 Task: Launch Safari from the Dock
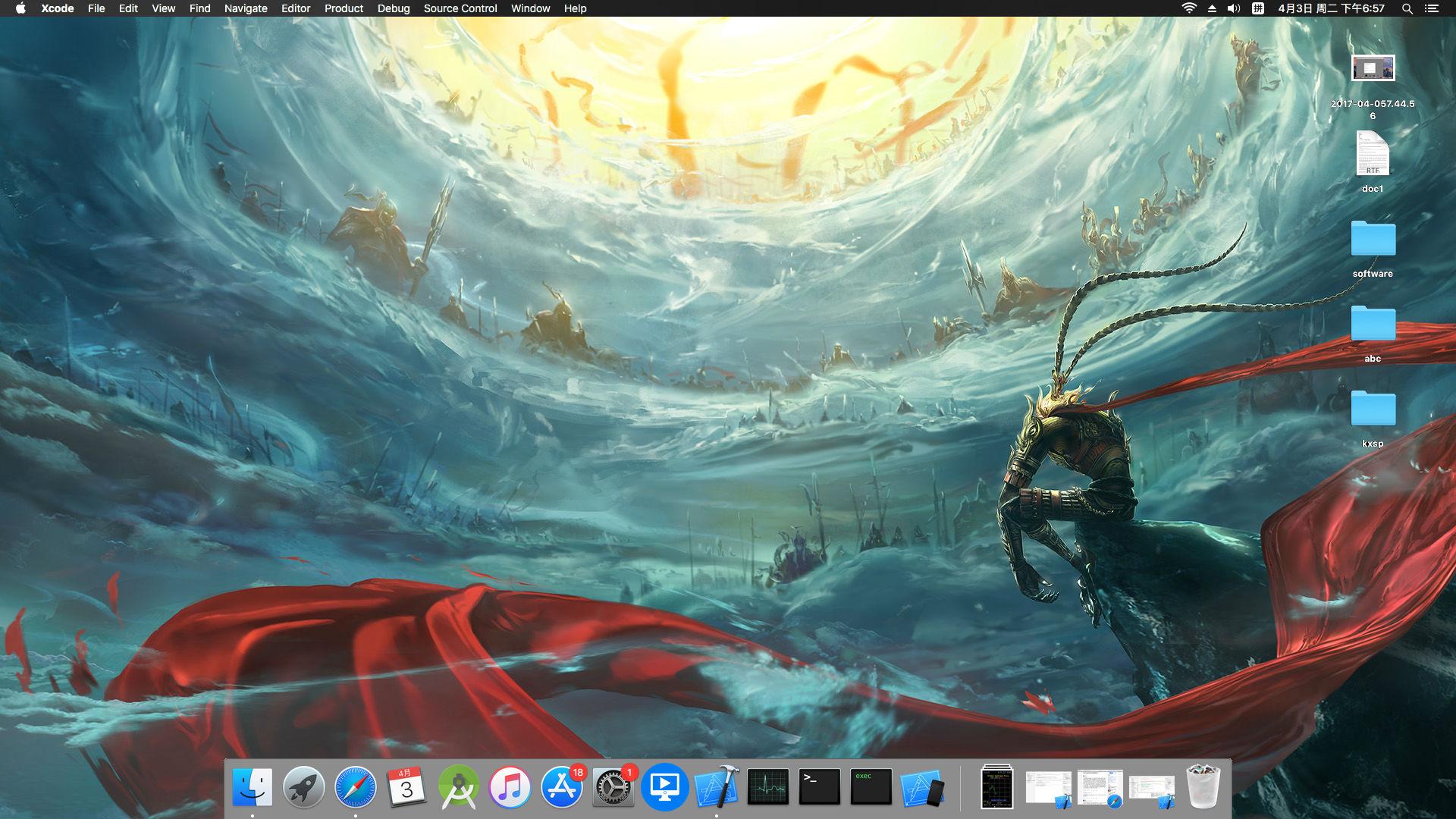pyautogui.click(x=355, y=788)
